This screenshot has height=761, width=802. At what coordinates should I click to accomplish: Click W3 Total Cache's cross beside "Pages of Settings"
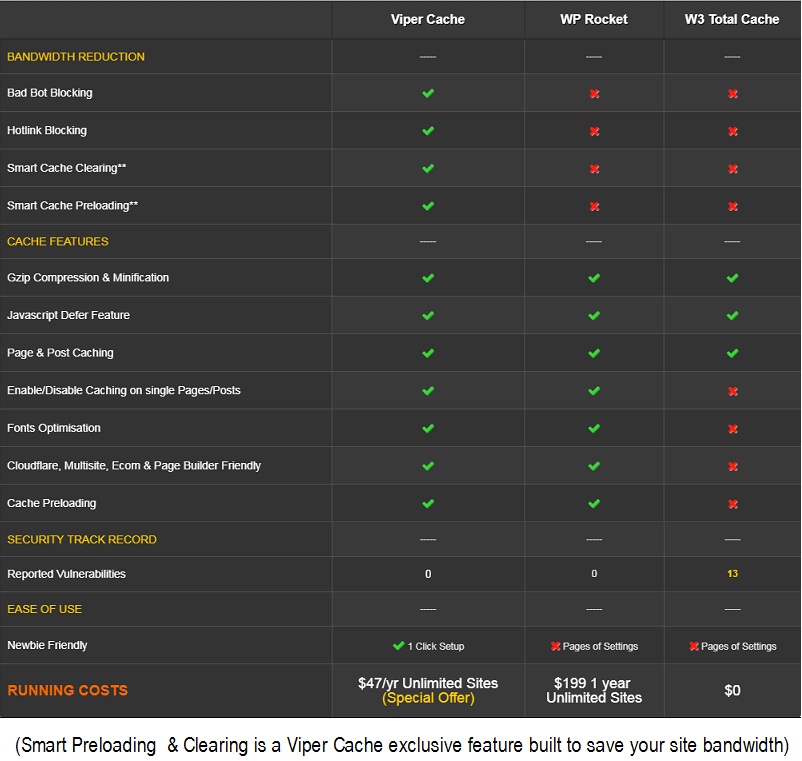tap(694, 646)
